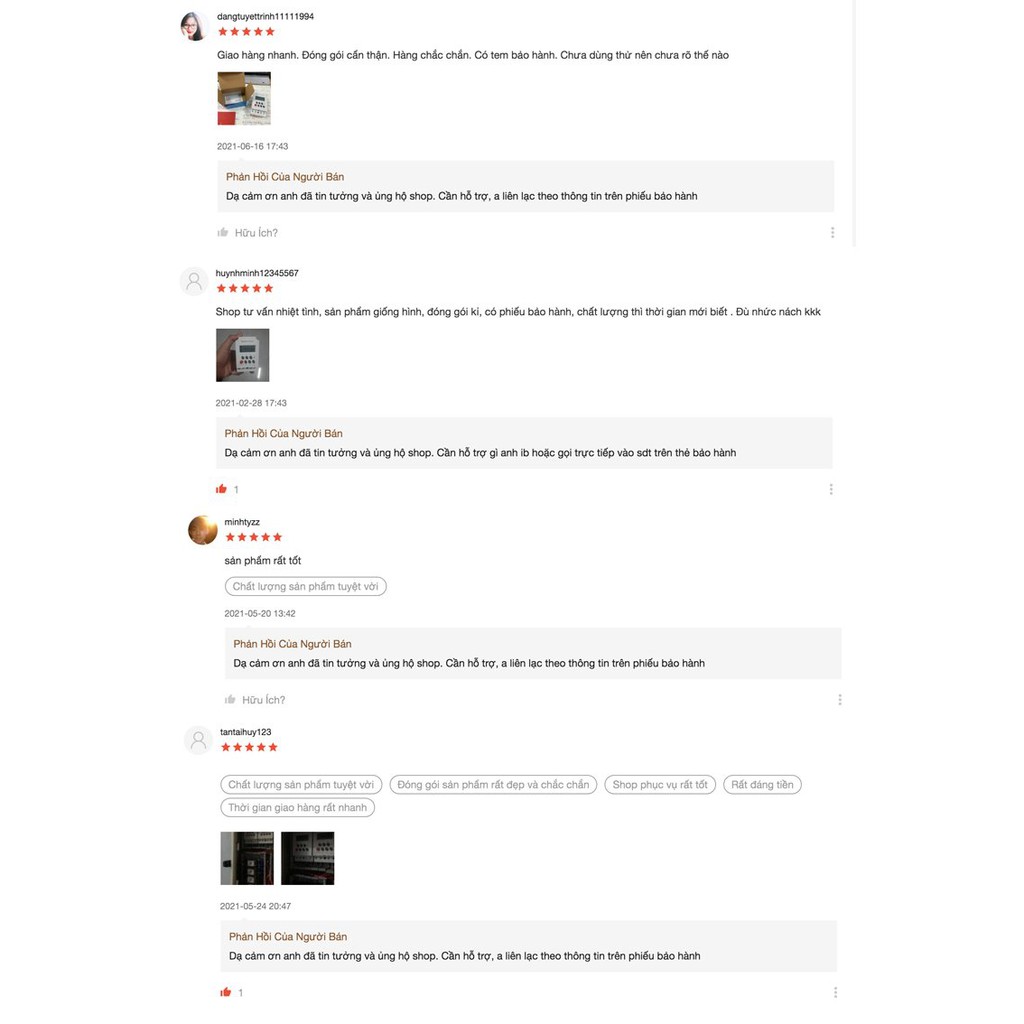This screenshot has height=1024, width=1024.
Task: Toggle like on tantaihuy123 review
Action: (225, 992)
